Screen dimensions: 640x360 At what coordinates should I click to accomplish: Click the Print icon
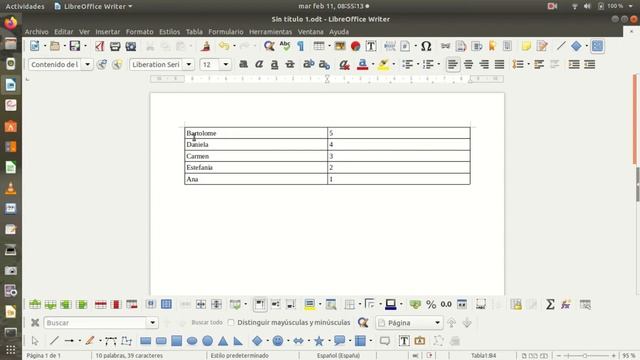coord(115,46)
